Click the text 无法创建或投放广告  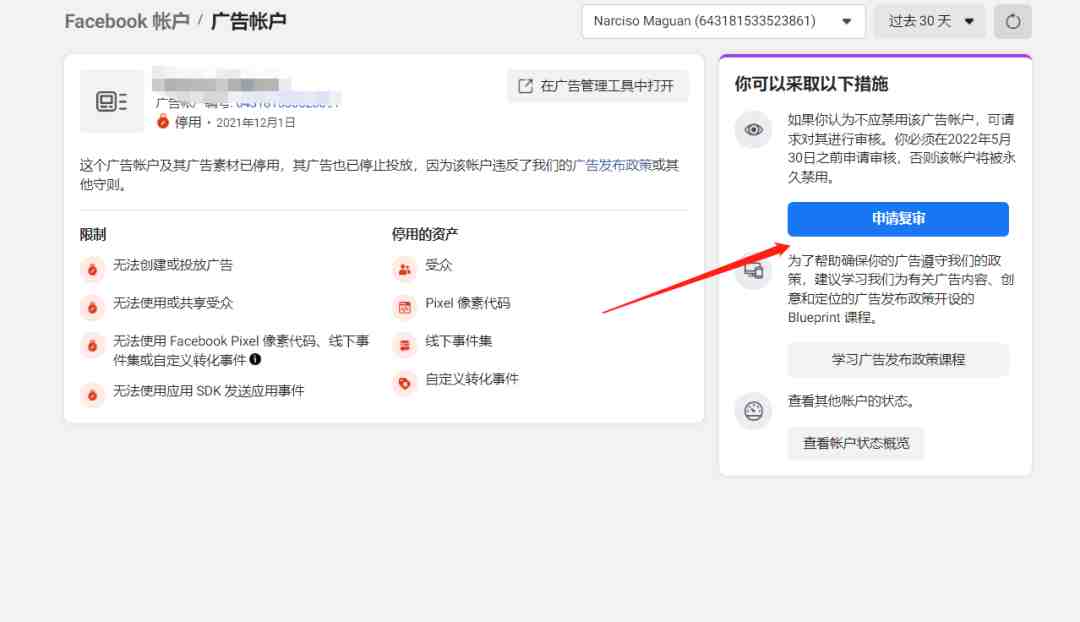[x=173, y=265]
